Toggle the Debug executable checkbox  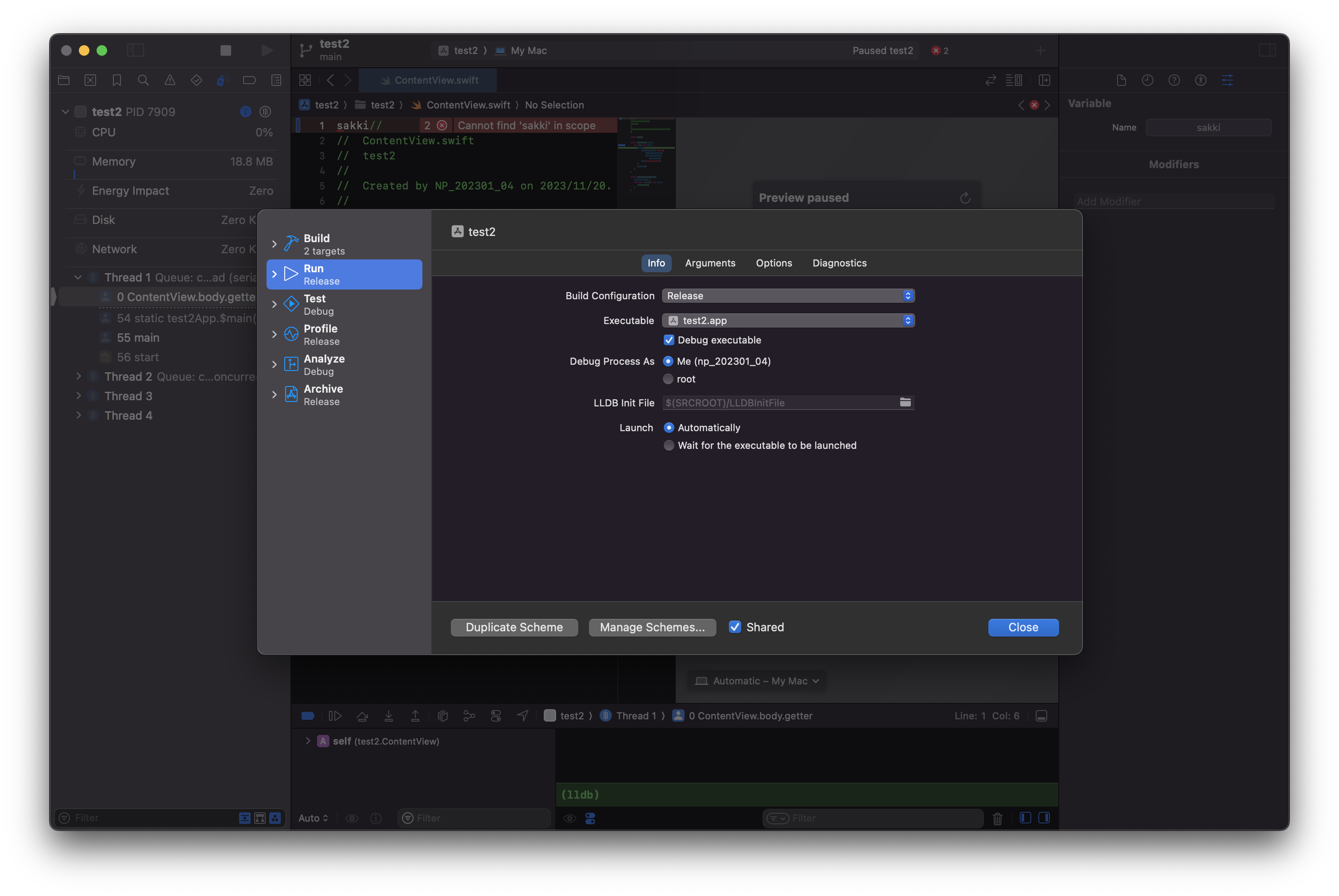coord(669,340)
